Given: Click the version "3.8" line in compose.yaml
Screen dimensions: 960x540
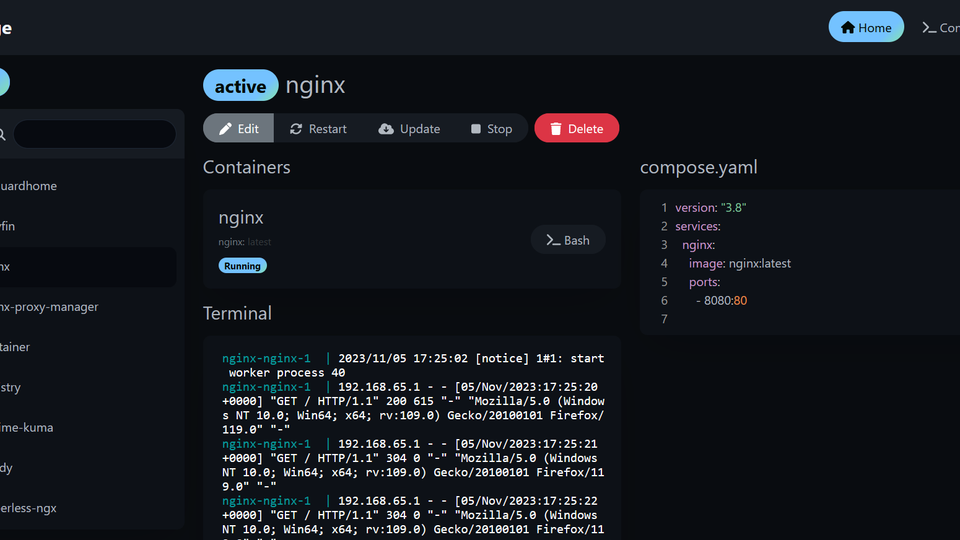Looking at the screenshot, I should [711, 208].
